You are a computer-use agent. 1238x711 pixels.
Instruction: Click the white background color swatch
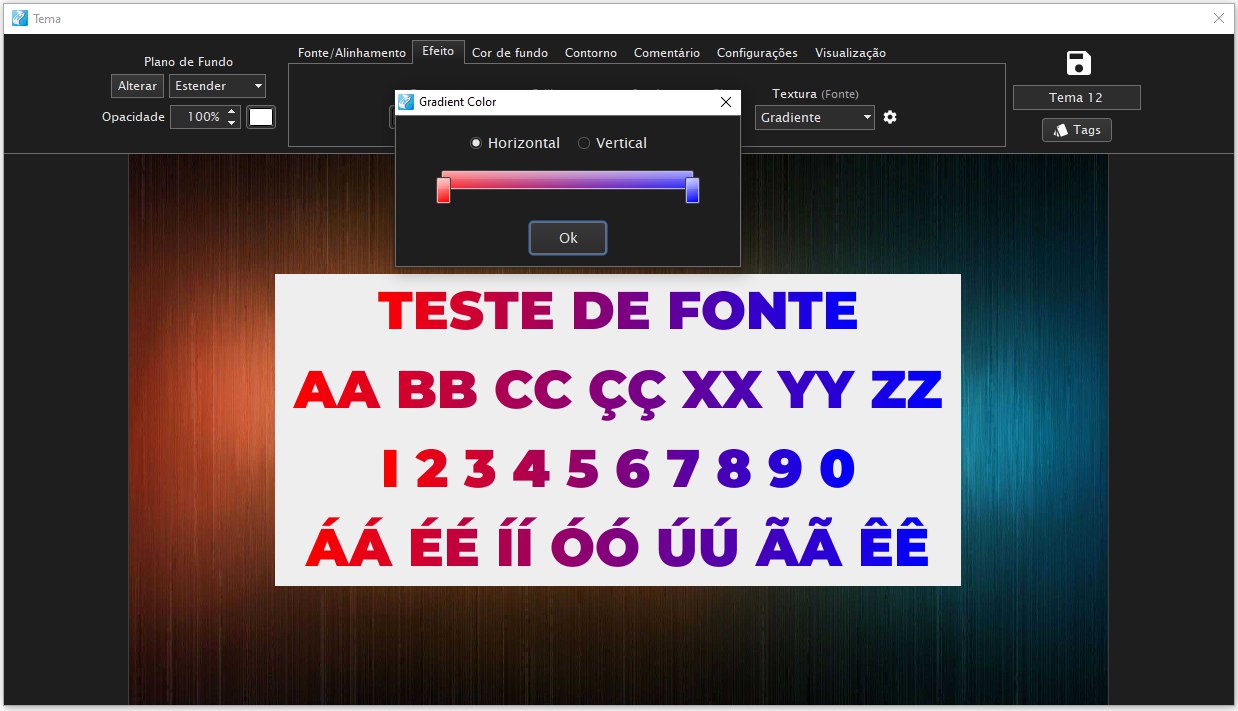tap(261, 117)
